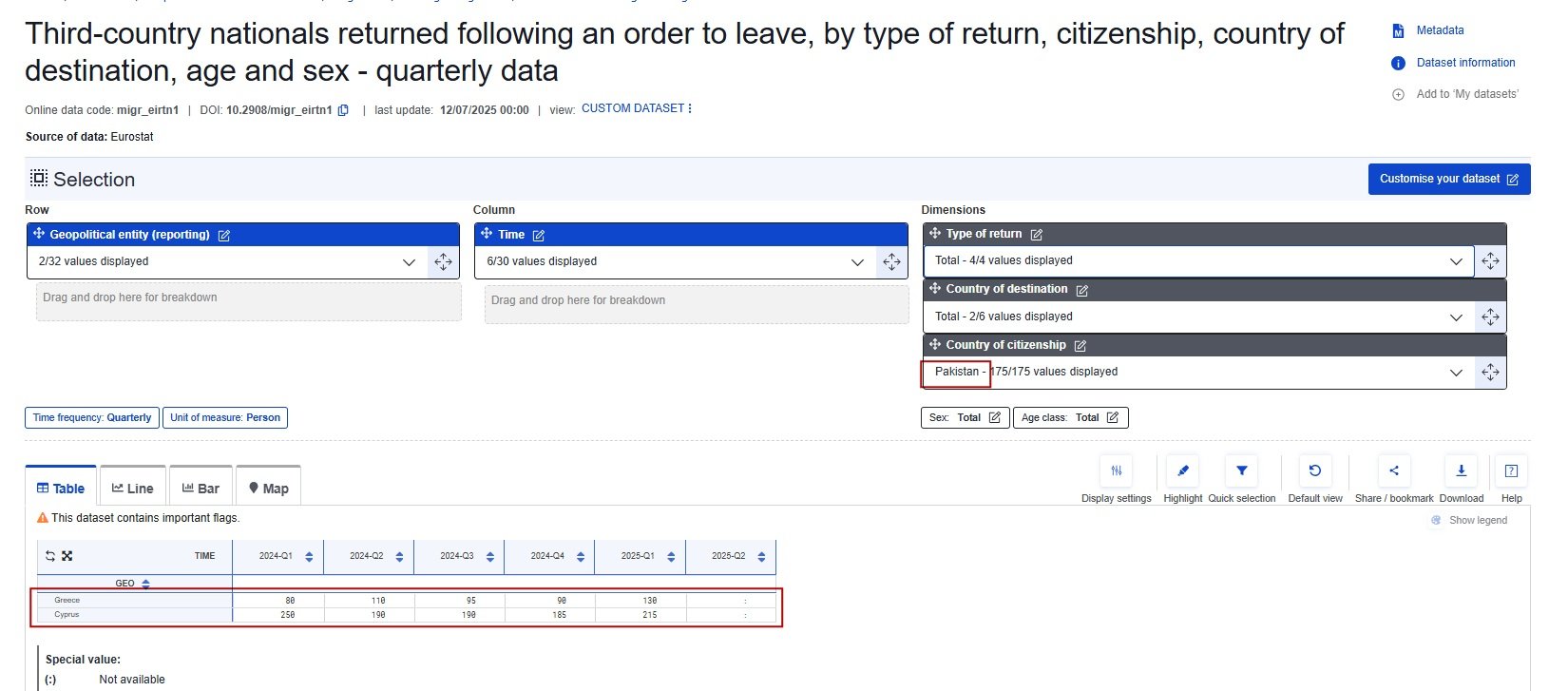Swap table rows and columns icon
Viewport: 1568px width, 691px height.
[50, 556]
